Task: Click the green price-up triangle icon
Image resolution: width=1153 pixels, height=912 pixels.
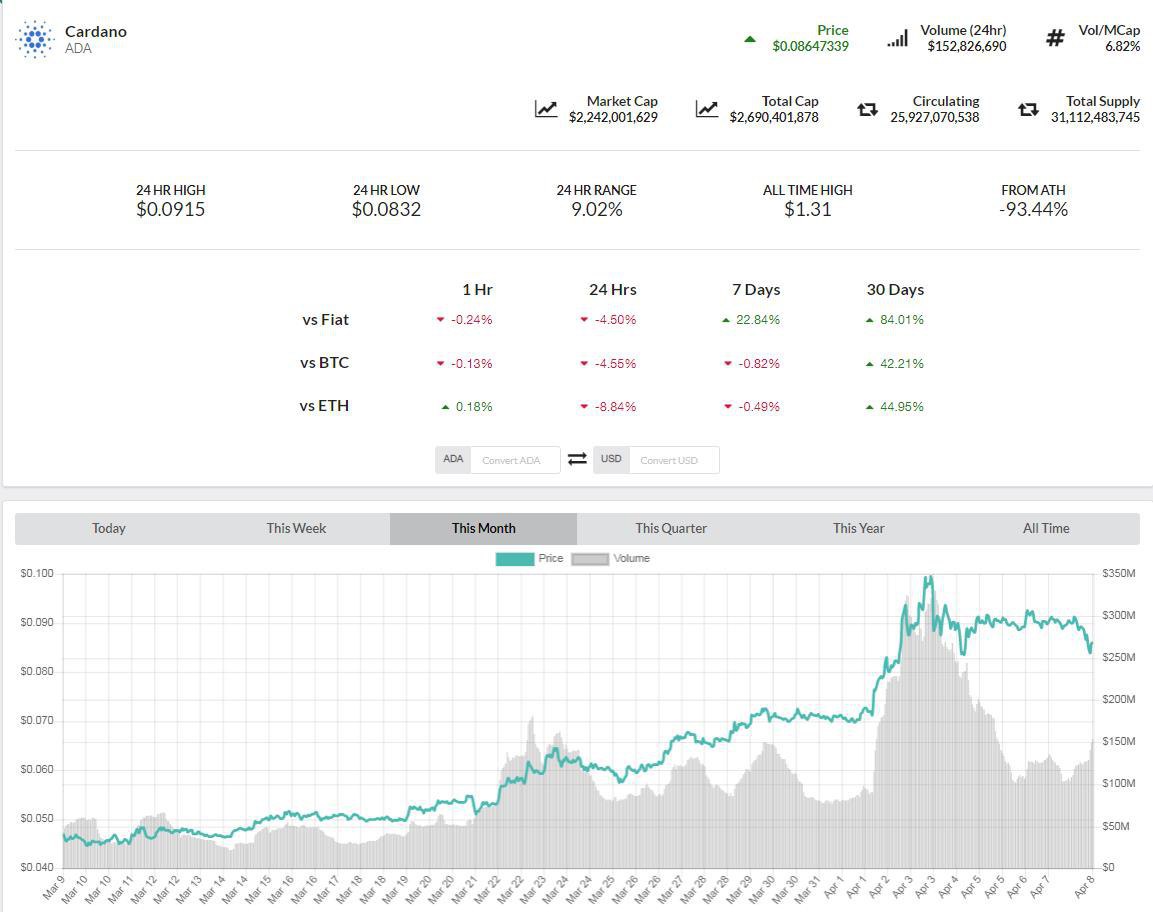Action: (749, 39)
